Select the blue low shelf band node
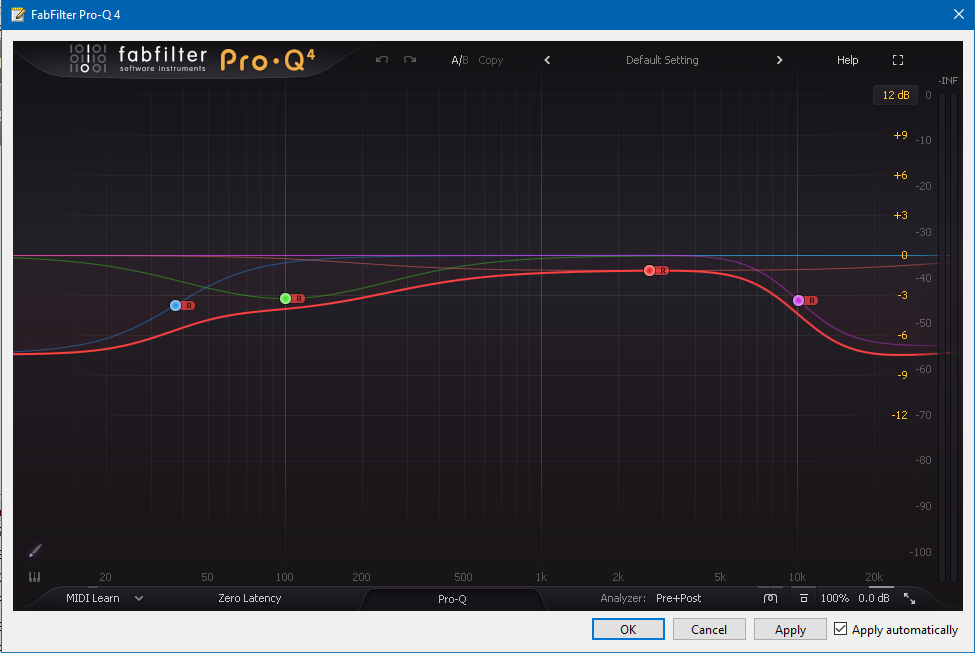The height and width of the screenshot is (653, 975). 175,305
